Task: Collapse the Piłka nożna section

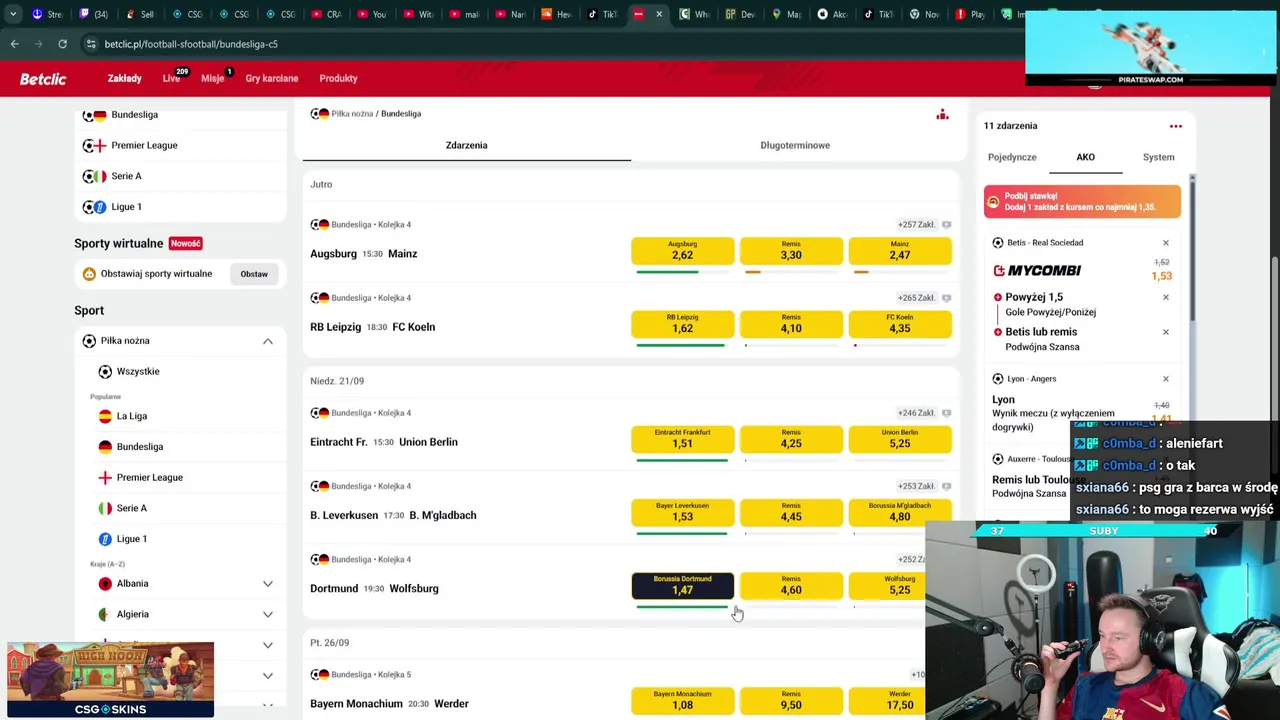Action: (x=267, y=341)
